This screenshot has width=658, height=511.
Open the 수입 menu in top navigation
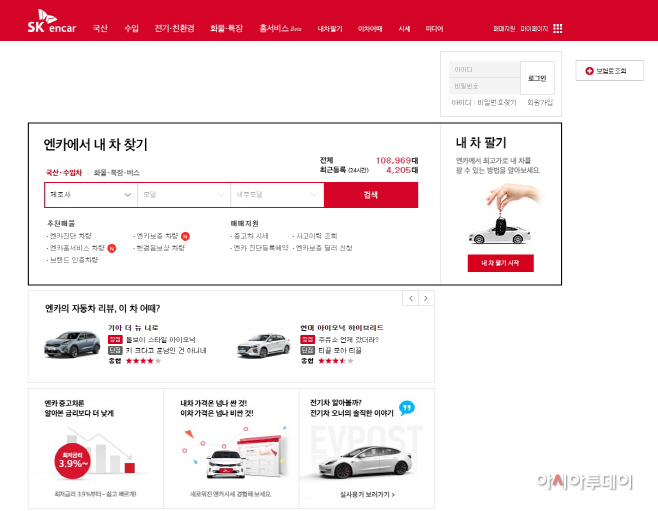(131, 28)
